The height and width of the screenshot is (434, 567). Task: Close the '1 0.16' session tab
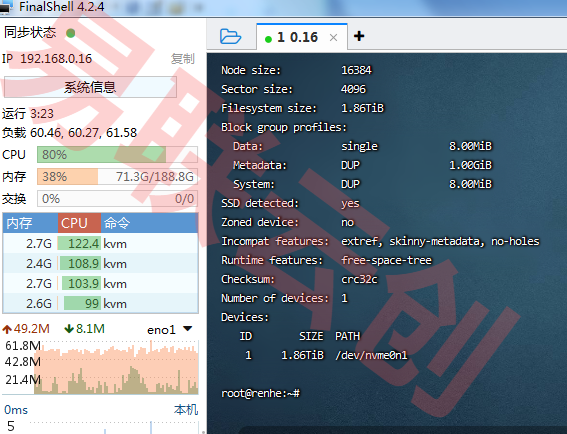(333, 38)
